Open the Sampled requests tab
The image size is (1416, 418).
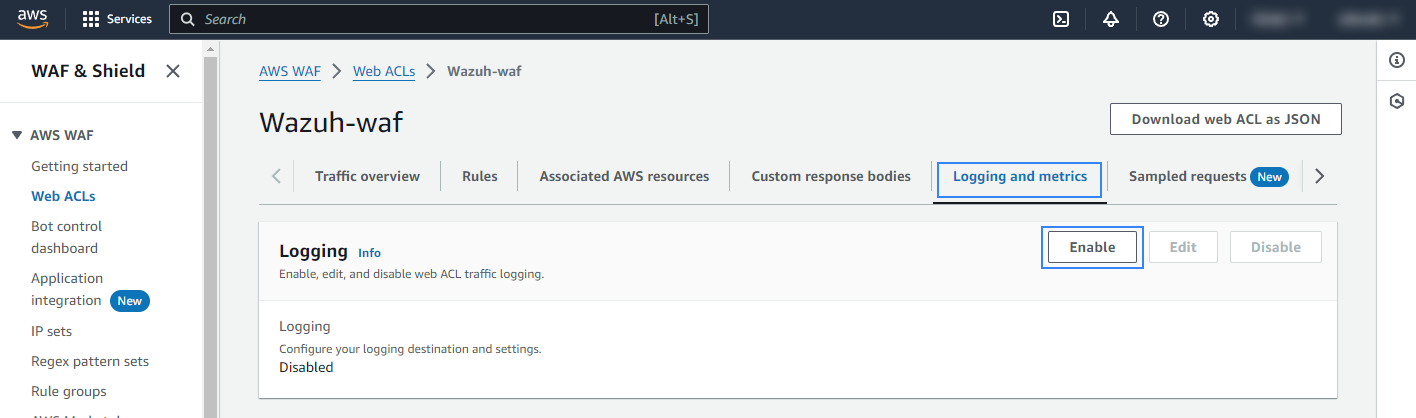coord(1187,177)
